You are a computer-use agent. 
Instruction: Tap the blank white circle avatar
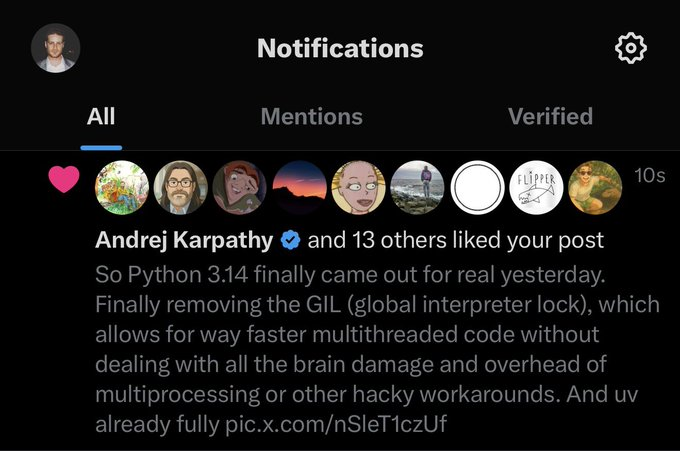(x=477, y=188)
